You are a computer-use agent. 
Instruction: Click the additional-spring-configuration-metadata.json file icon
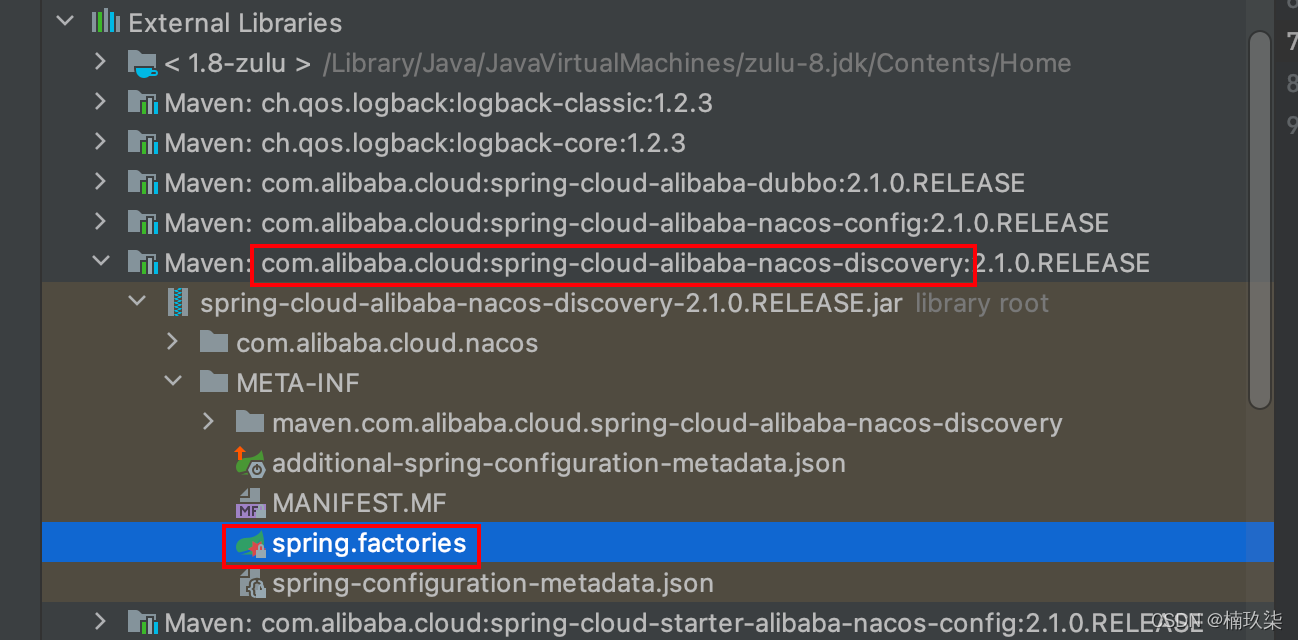point(249,463)
